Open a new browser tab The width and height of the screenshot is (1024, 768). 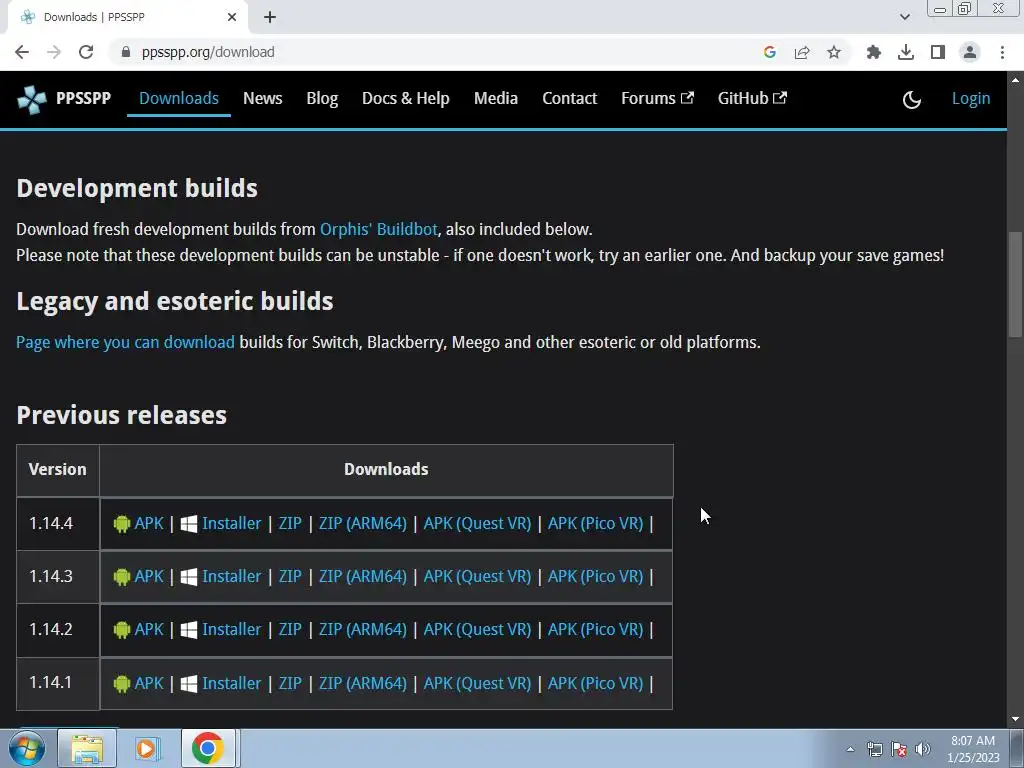pyautogui.click(x=270, y=17)
